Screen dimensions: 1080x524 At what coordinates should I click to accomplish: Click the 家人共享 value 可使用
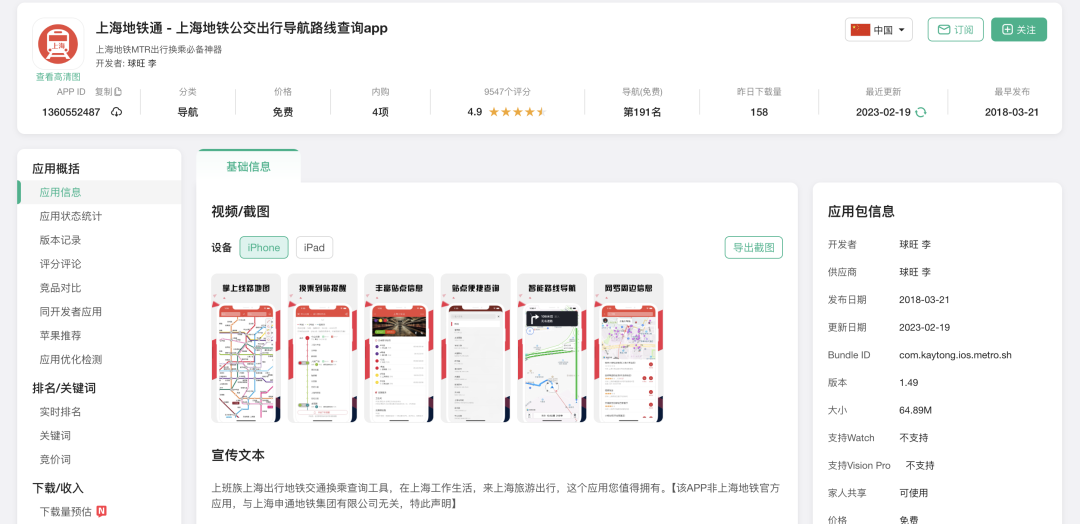(x=913, y=493)
